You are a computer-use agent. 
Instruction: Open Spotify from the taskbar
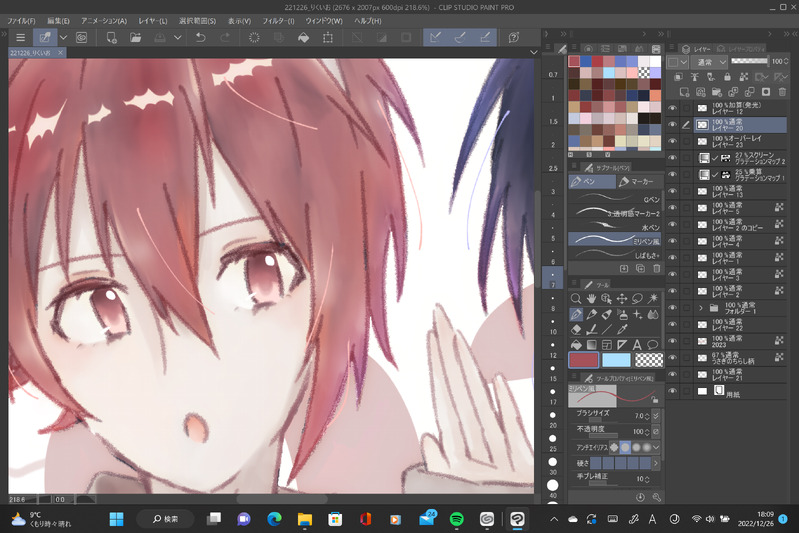pos(457,519)
